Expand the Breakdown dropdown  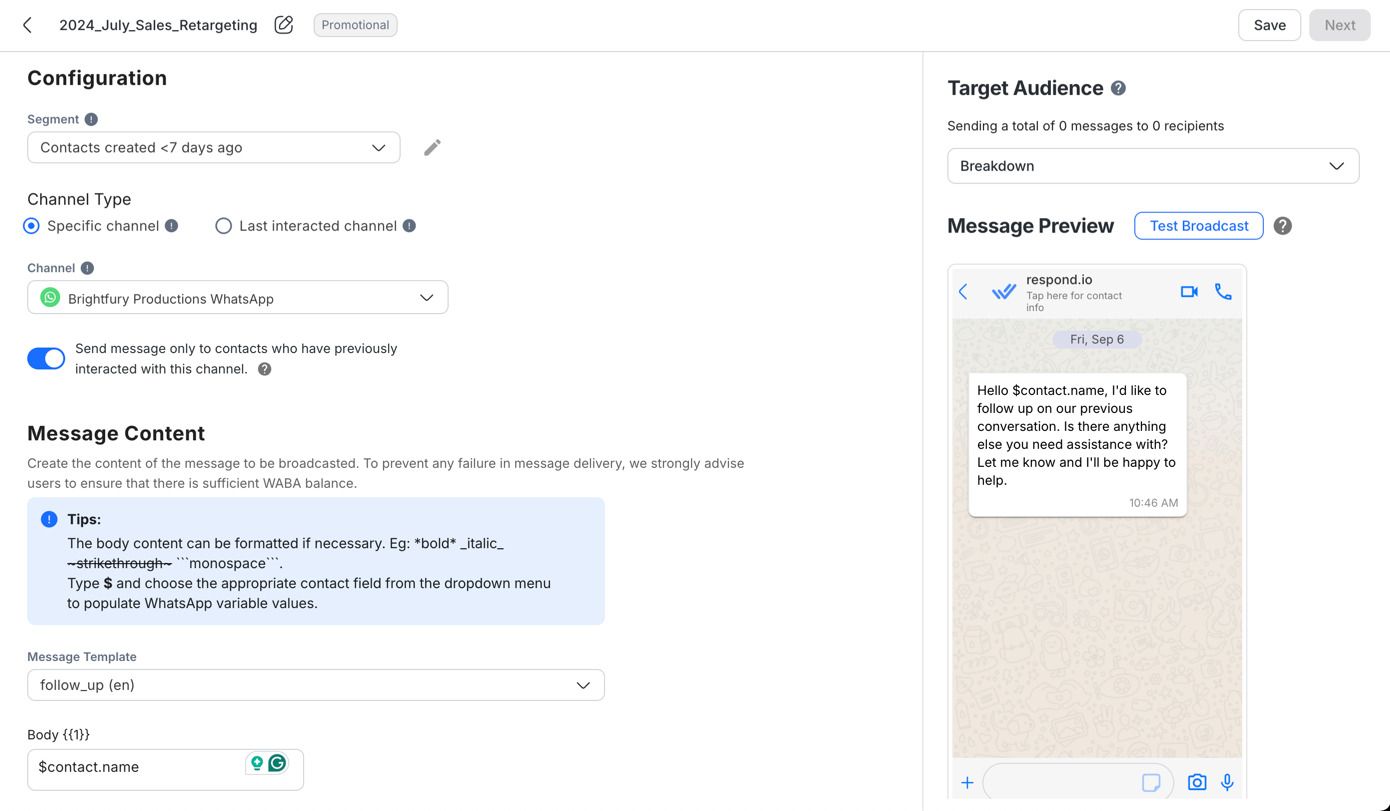1153,166
